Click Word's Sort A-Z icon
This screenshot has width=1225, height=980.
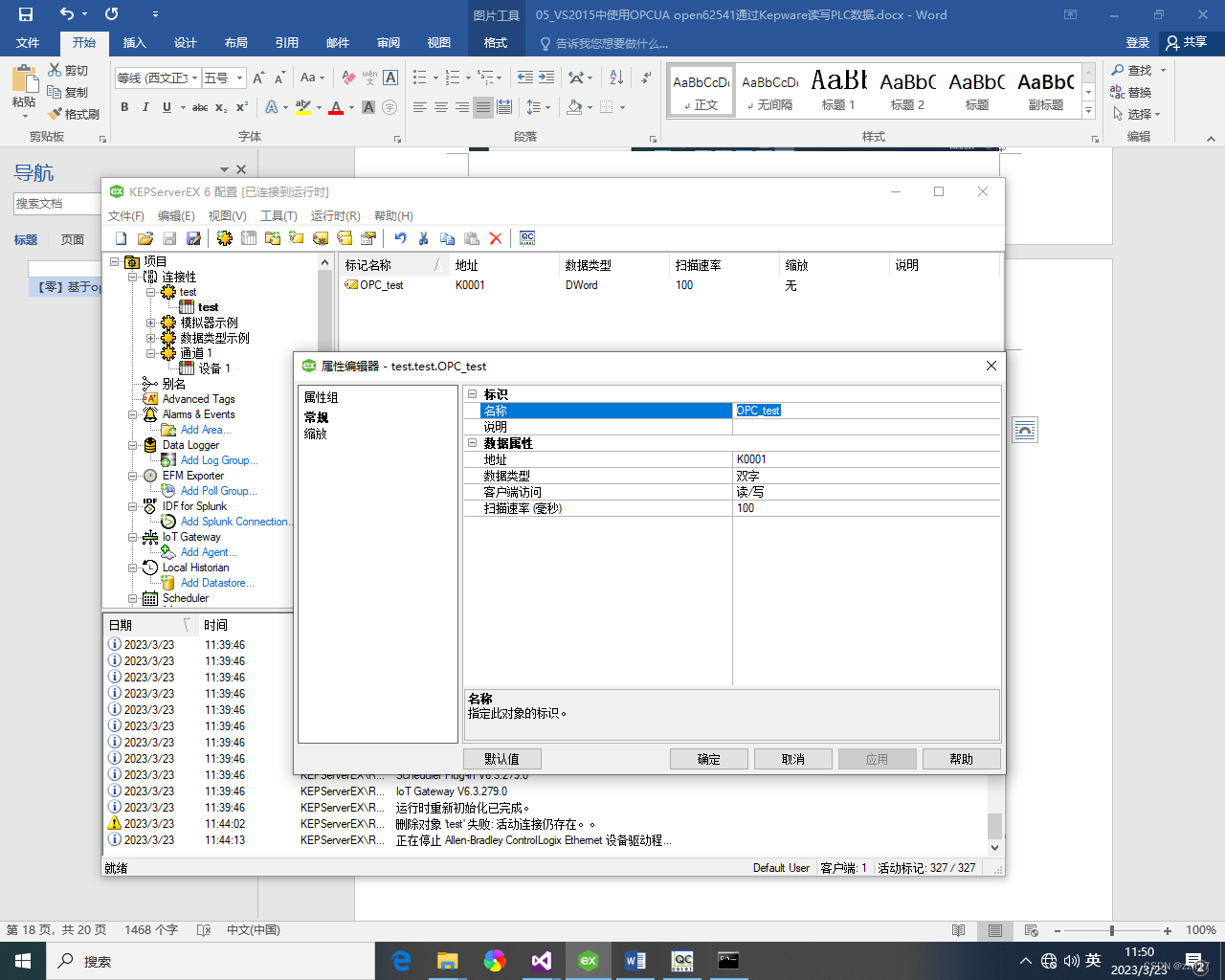coord(616,78)
